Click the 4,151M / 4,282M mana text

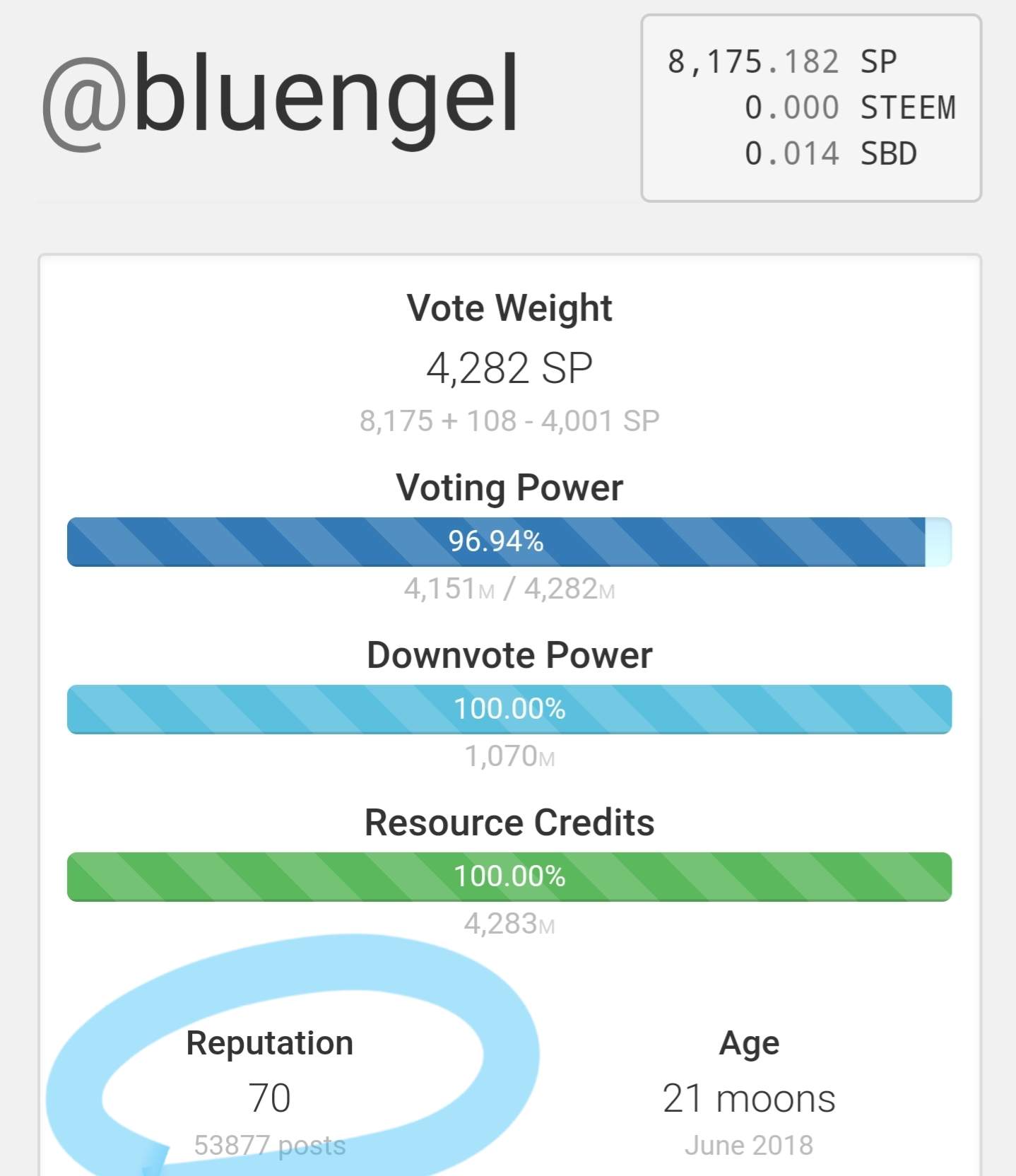coord(509,589)
